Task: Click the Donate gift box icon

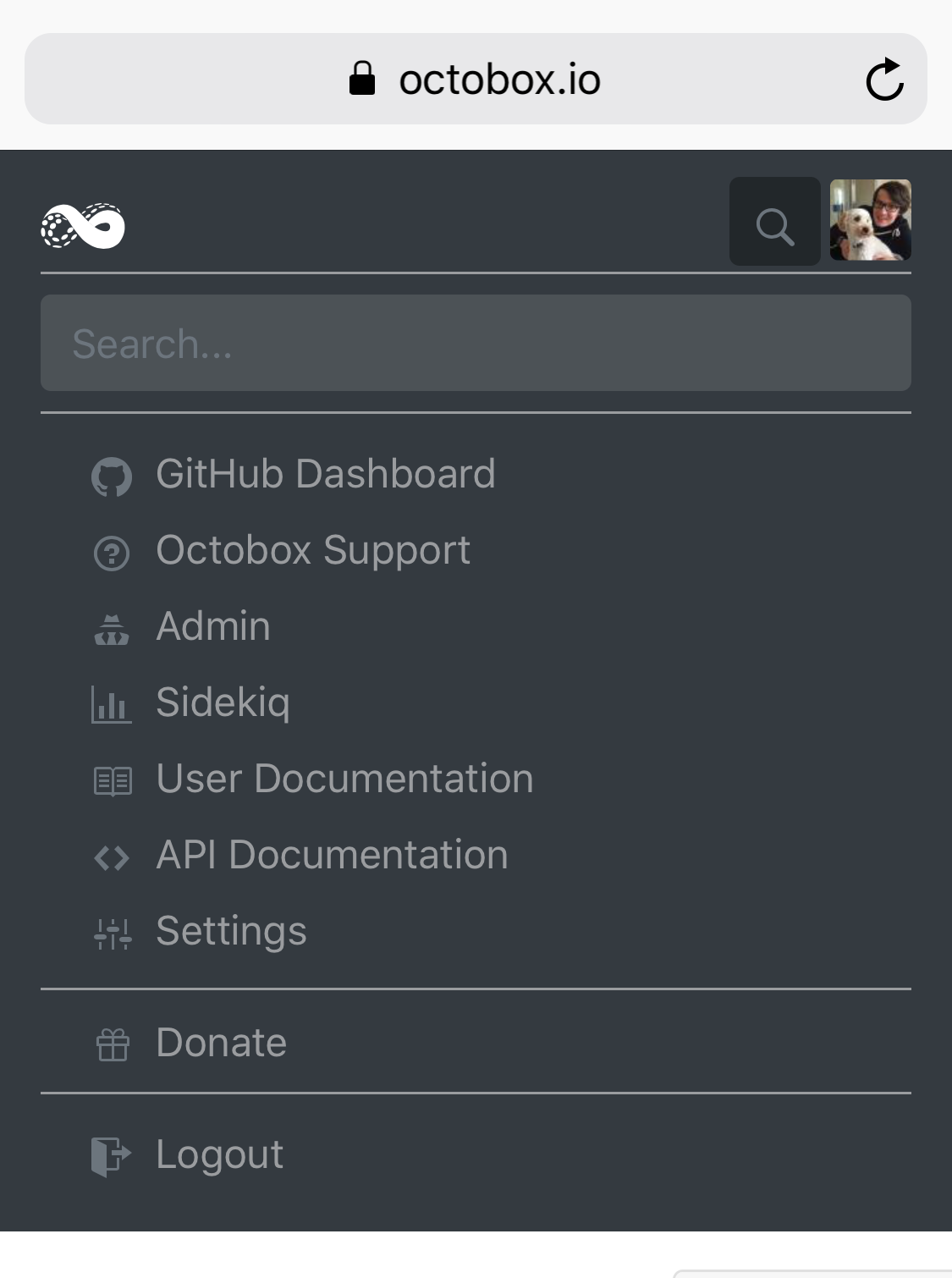Action: (x=112, y=1045)
